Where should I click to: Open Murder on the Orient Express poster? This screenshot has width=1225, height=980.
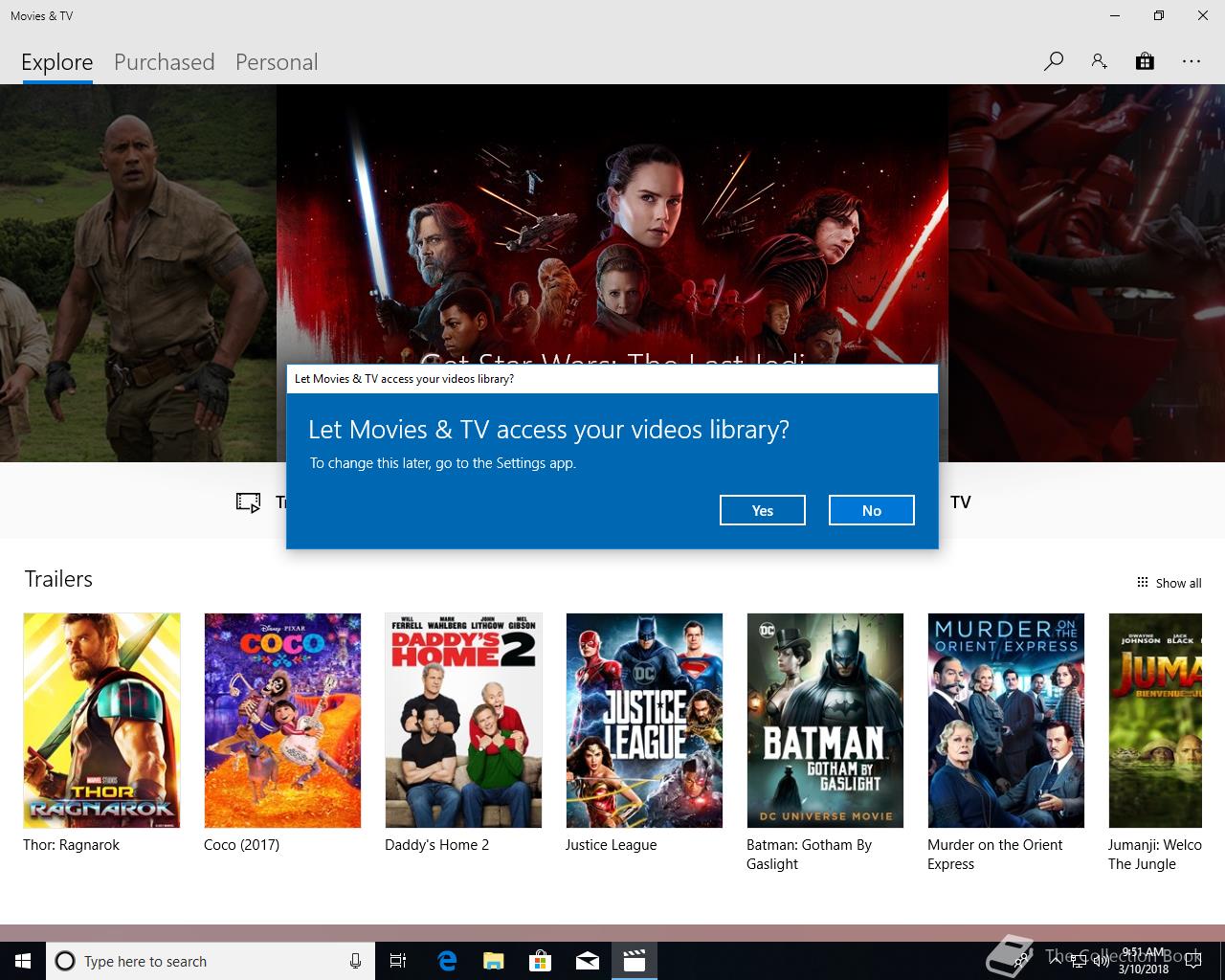[x=1006, y=721]
